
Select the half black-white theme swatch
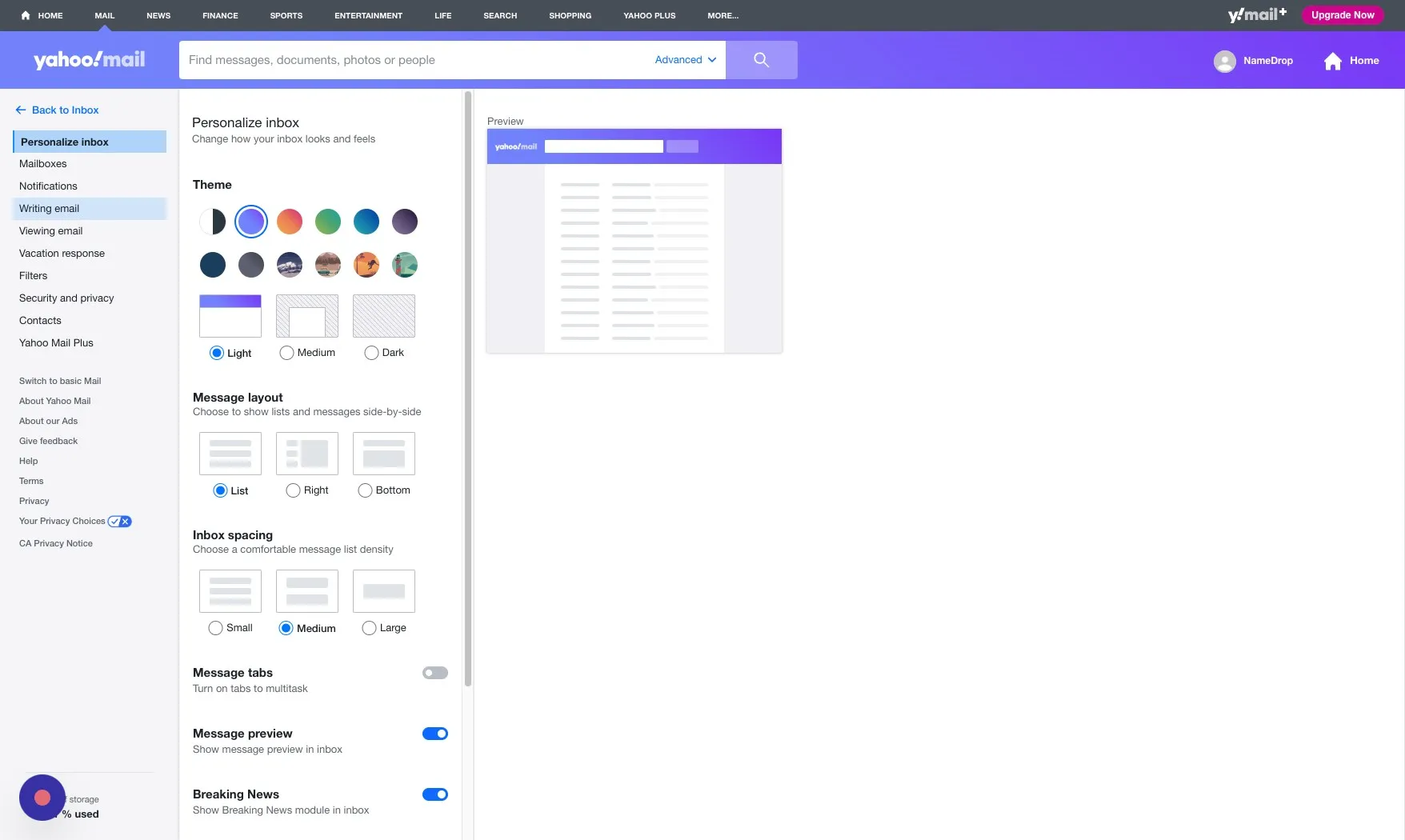[x=213, y=222]
